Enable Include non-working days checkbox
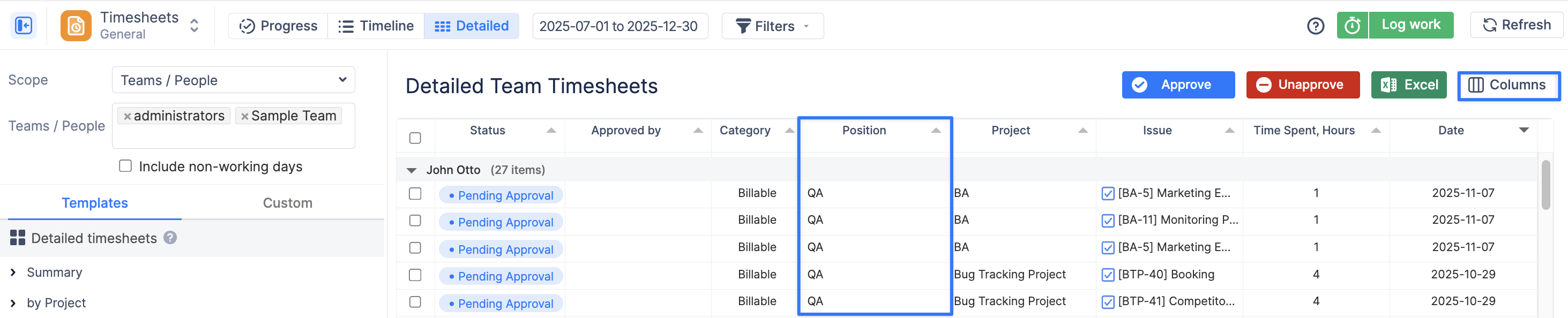The image size is (1568, 318). click(x=125, y=166)
